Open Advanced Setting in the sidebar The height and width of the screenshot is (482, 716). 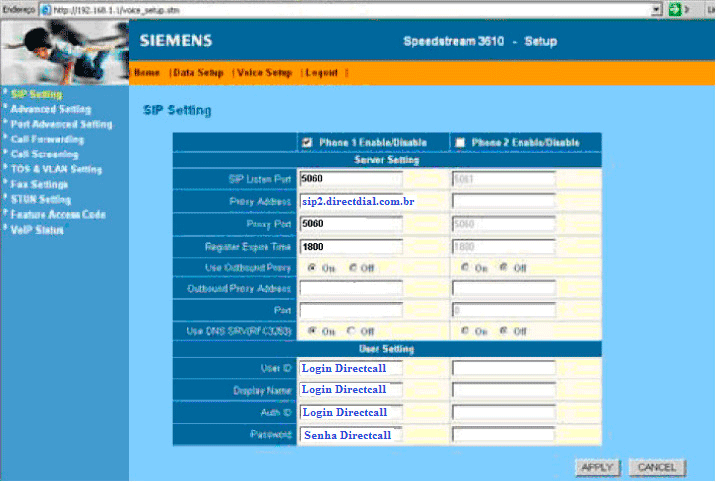pos(51,109)
